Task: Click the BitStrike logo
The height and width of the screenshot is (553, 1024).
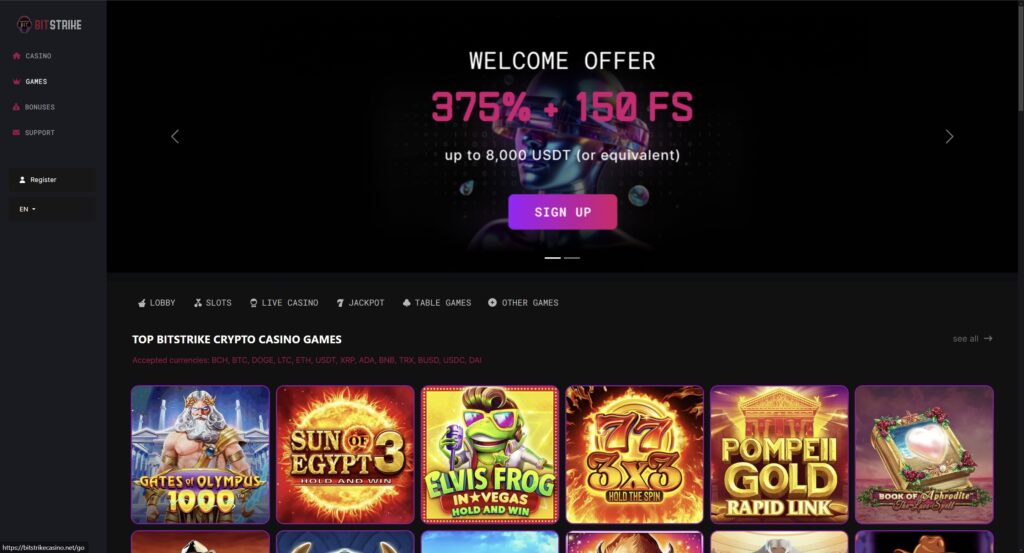Action: (x=49, y=25)
